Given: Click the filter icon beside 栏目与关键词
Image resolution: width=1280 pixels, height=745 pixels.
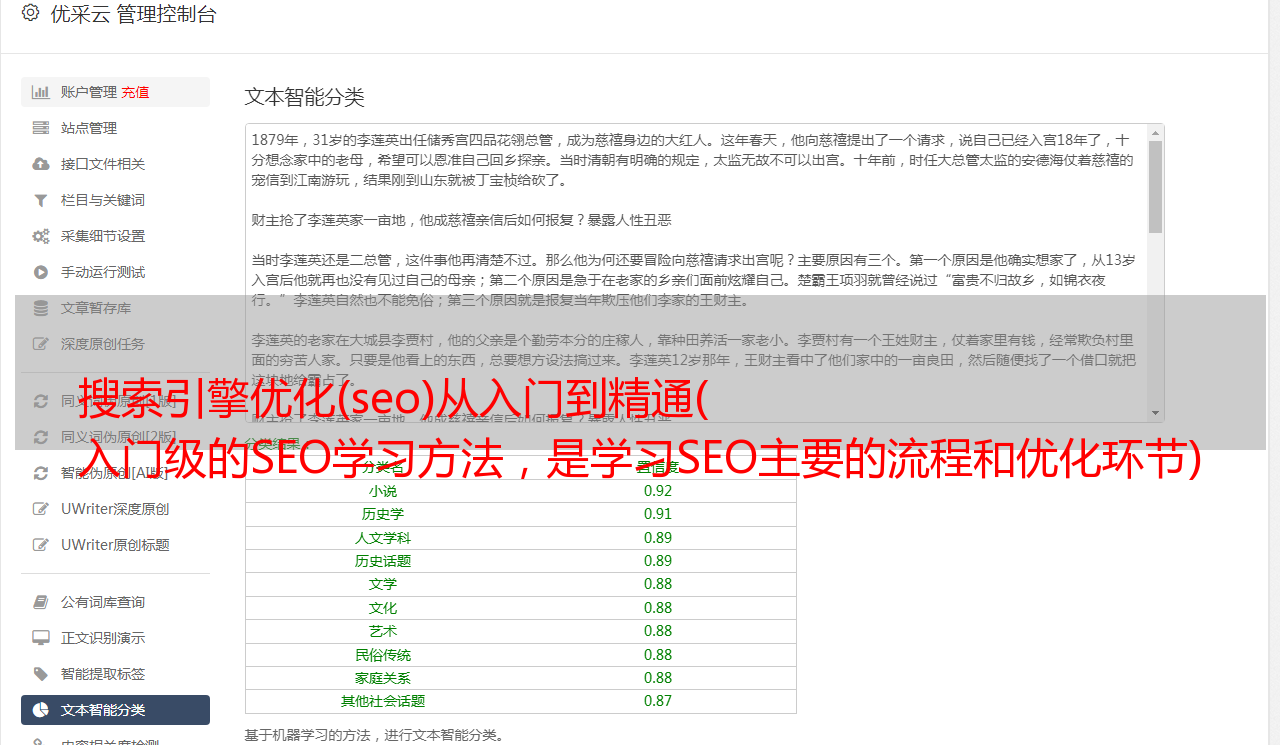Looking at the screenshot, I should point(41,200).
